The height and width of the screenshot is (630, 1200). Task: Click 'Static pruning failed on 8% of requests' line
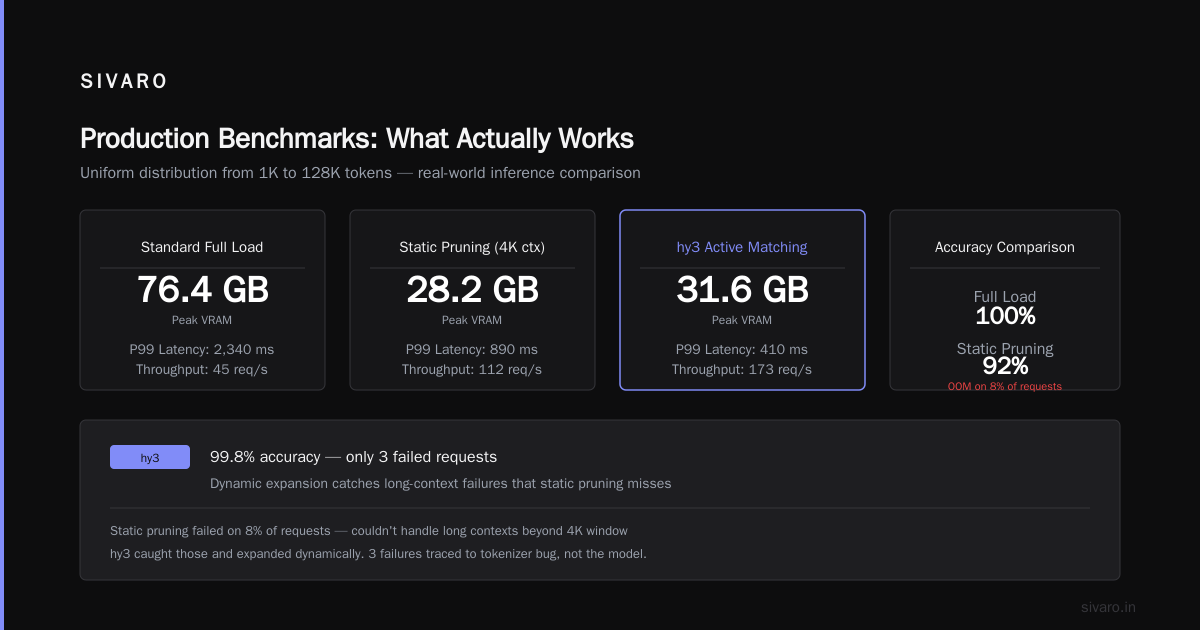[x=369, y=531]
